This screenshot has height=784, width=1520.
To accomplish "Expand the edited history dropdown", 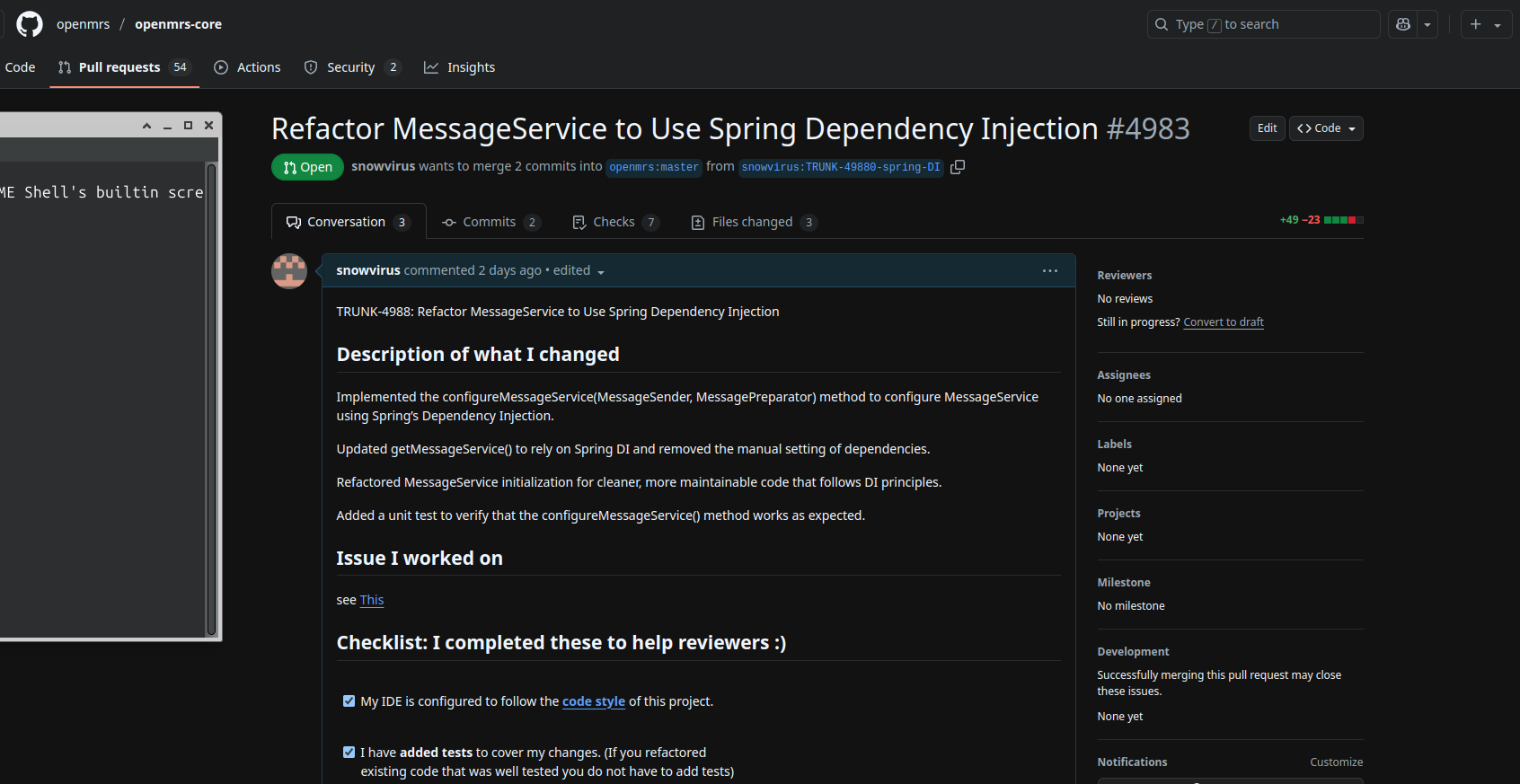I will (x=579, y=270).
